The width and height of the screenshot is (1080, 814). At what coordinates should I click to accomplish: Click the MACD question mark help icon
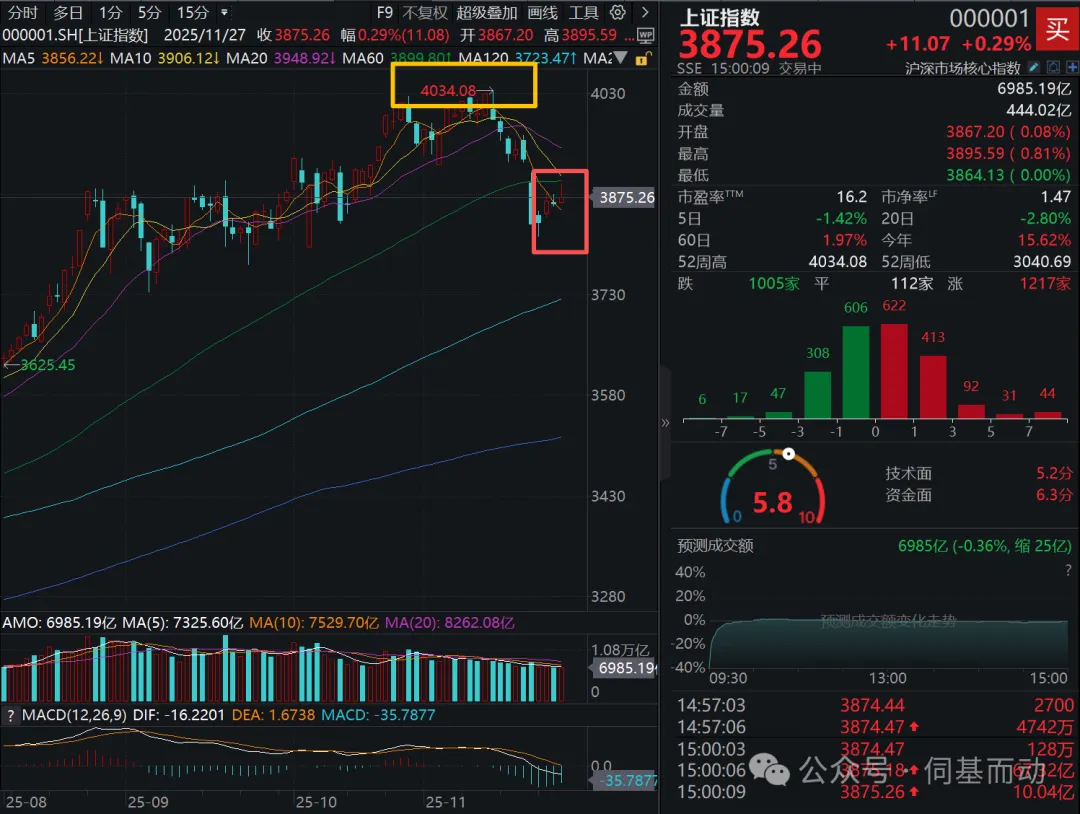(10, 715)
